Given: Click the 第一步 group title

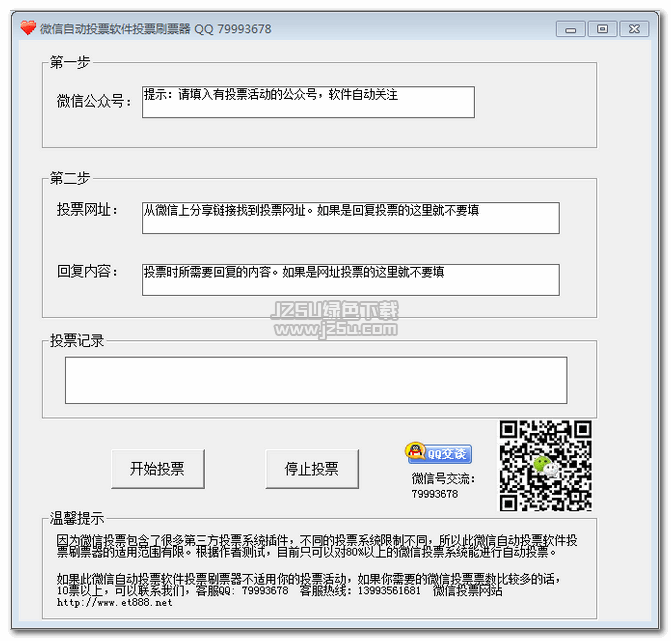Looking at the screenshot, I should tap(70, 62).
